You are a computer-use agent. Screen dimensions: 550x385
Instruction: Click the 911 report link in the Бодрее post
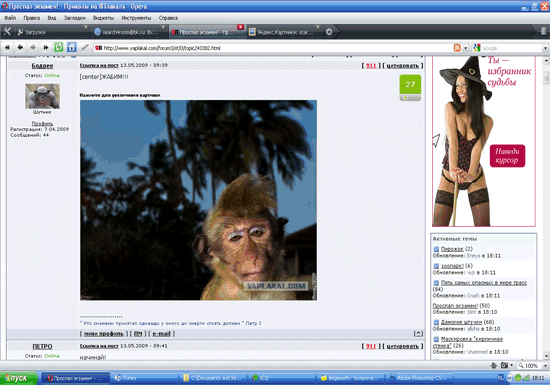pos(371,66)
